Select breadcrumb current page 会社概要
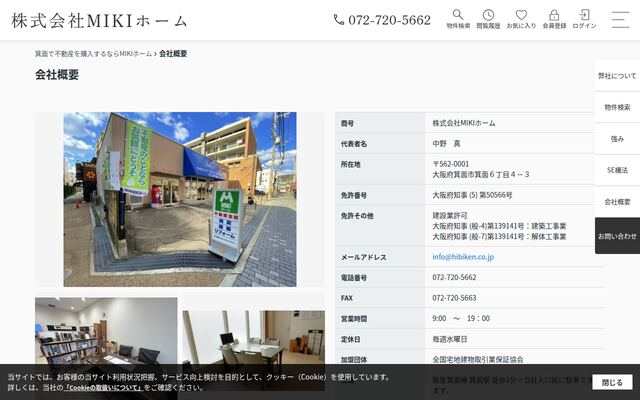Viewport: 640px width, 400px height. [x=173, y=53]
